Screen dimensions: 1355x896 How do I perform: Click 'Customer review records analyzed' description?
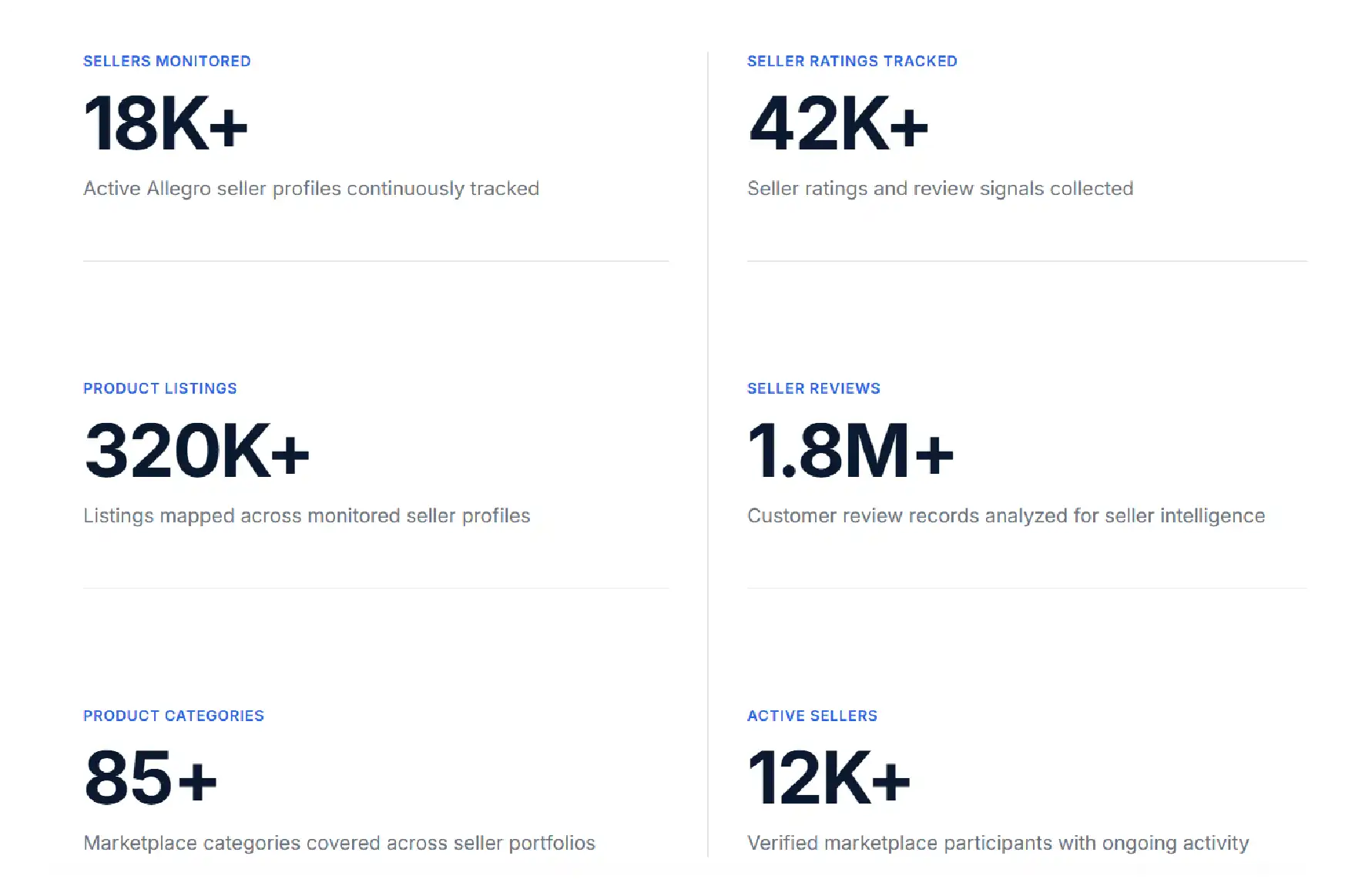(1006, 516)
